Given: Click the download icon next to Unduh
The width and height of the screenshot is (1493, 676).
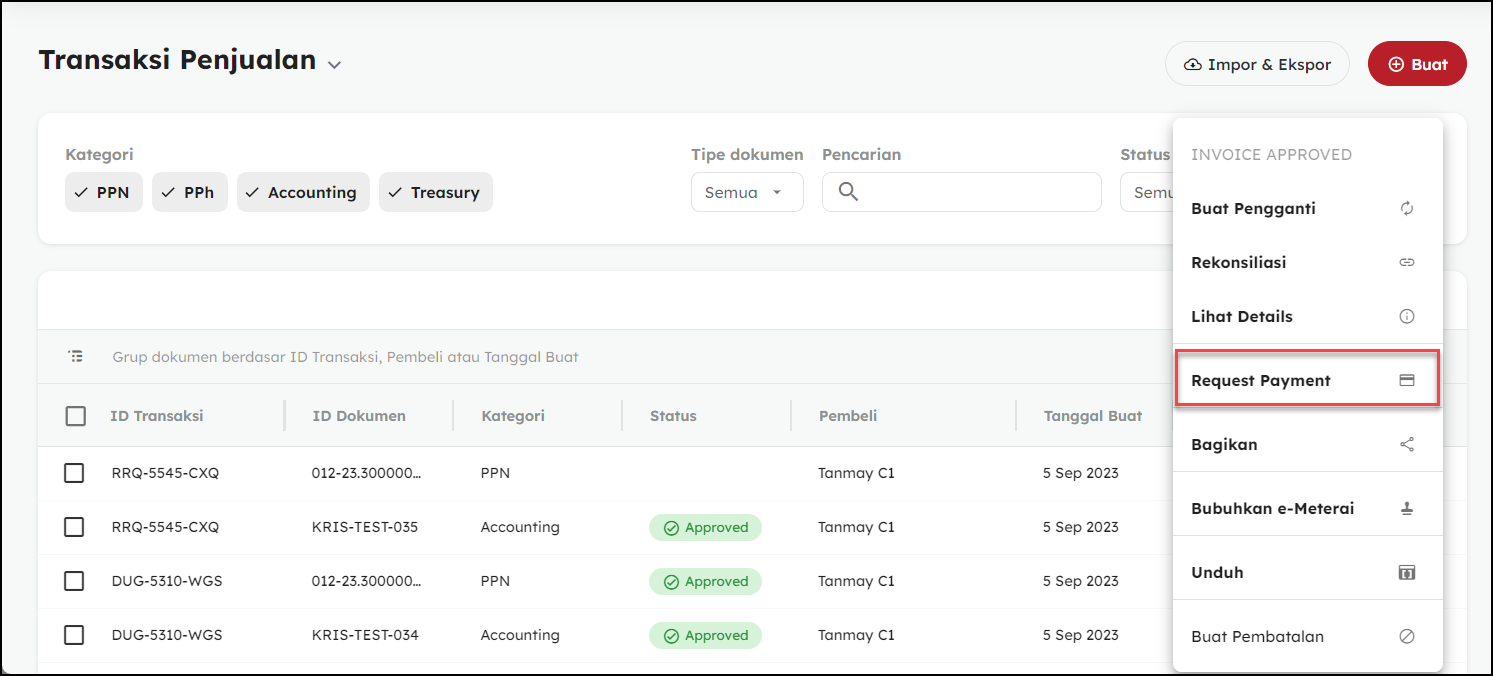Looking at the screenshot, I should click(1406, 573).
